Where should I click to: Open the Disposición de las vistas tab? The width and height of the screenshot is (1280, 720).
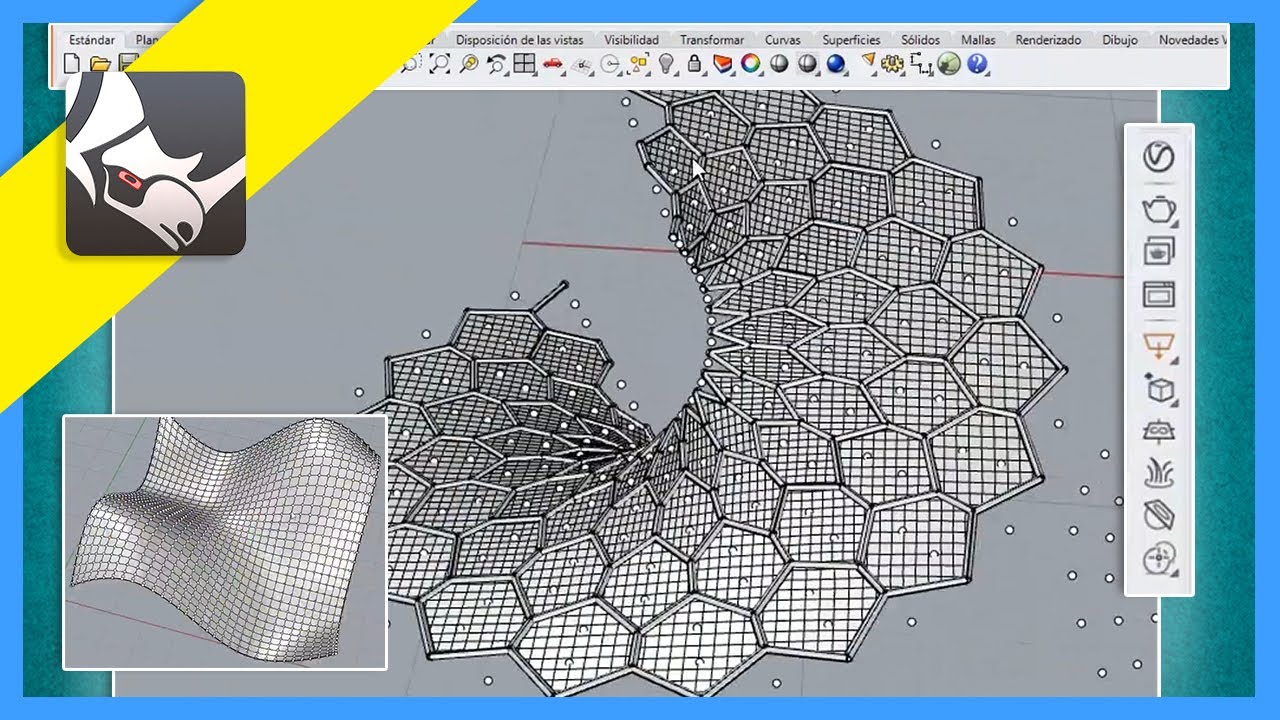(x=519, y=40)
